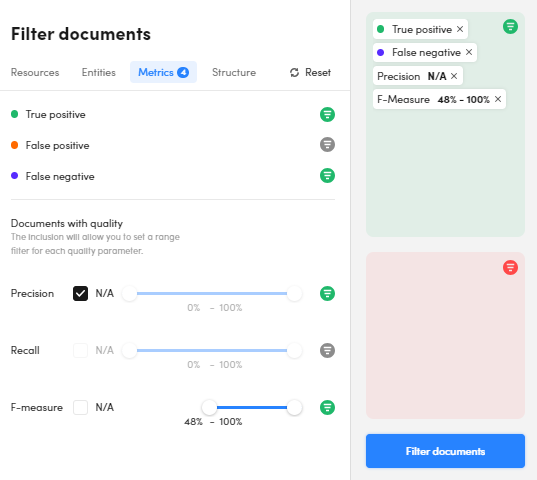The width and height of the screenshot is (537, 480).
Task: Open the Structure tab
Action: pyautogui.click(x=234, y=72)
